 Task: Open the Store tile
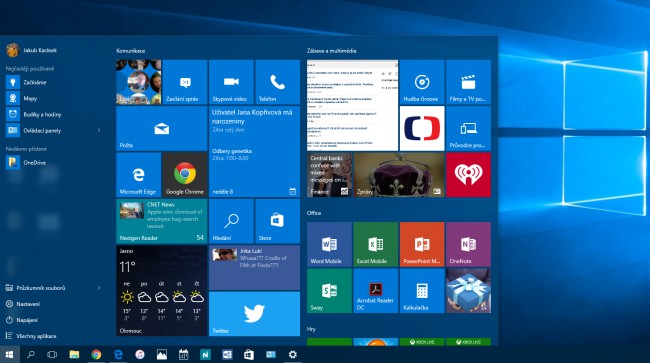(278, 221)
